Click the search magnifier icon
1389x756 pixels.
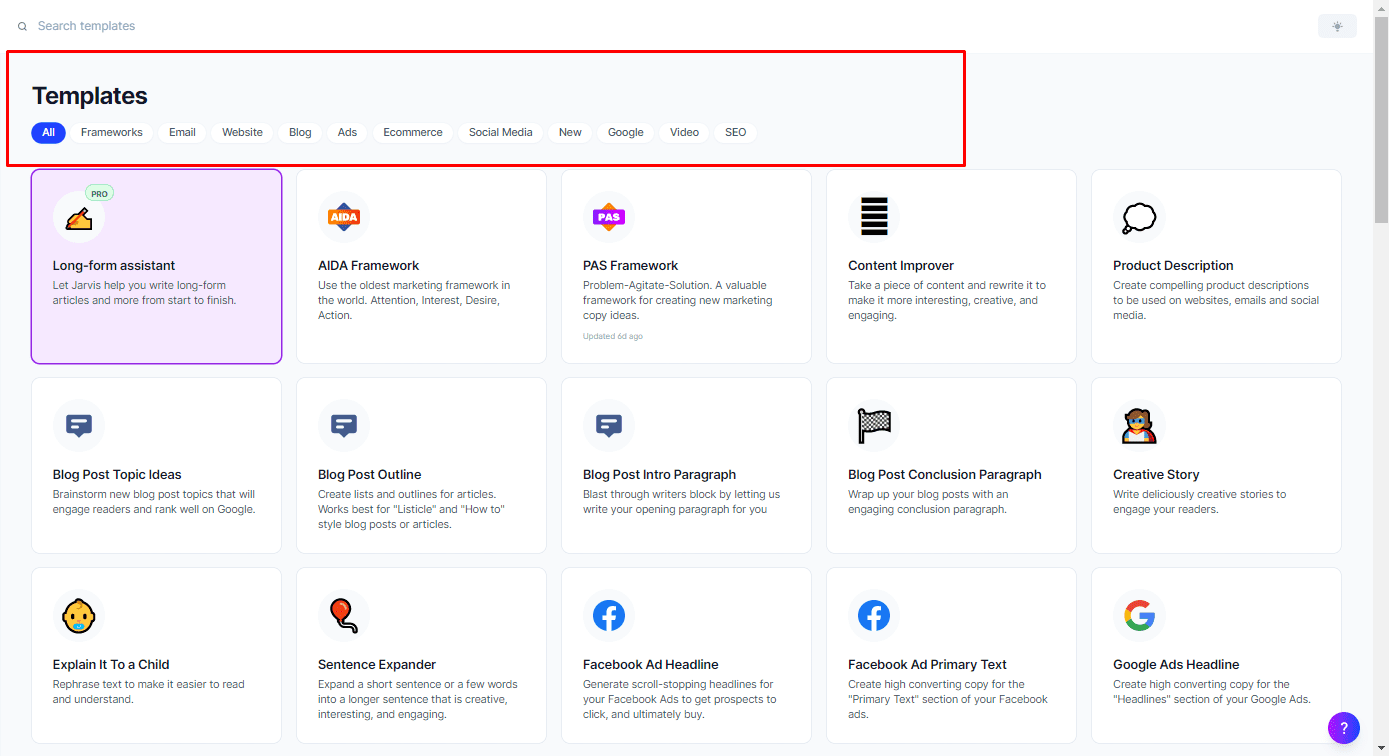point(22,26)
